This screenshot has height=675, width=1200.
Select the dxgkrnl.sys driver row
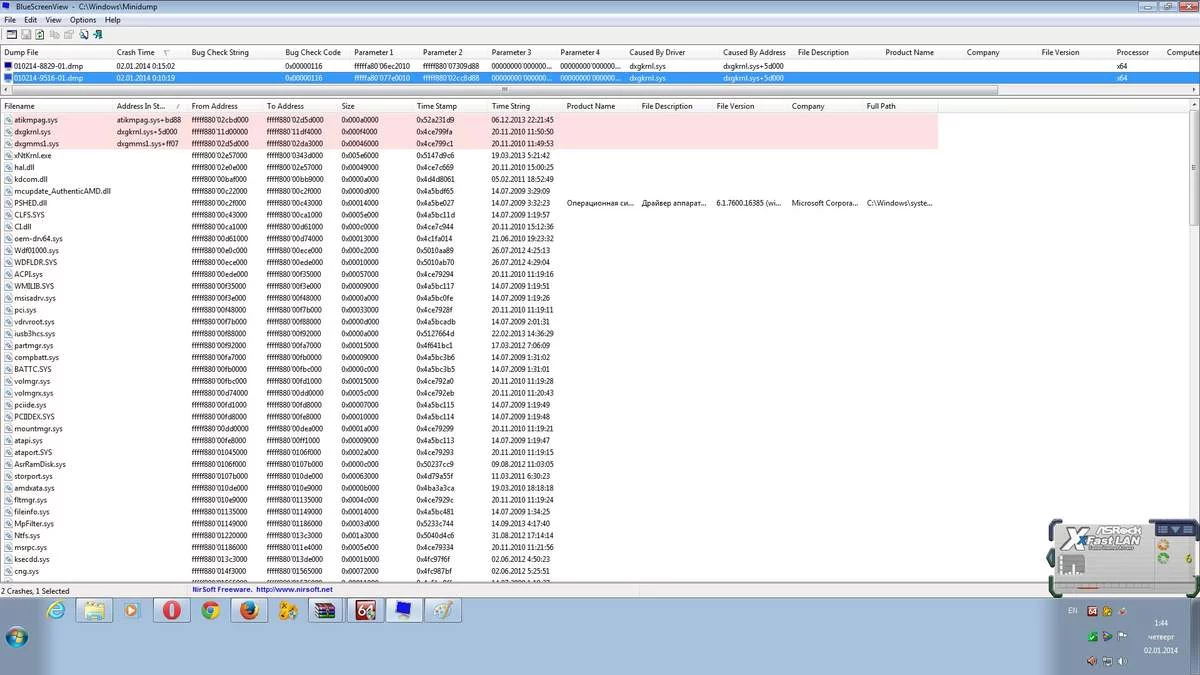(469, 131)
